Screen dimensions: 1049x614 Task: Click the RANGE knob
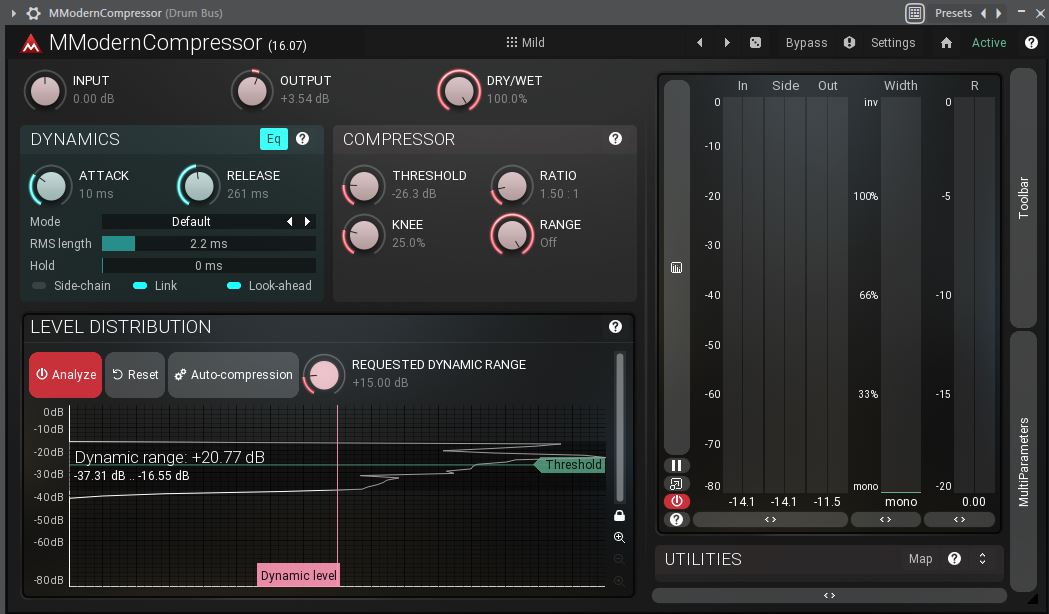click(512, 234)
